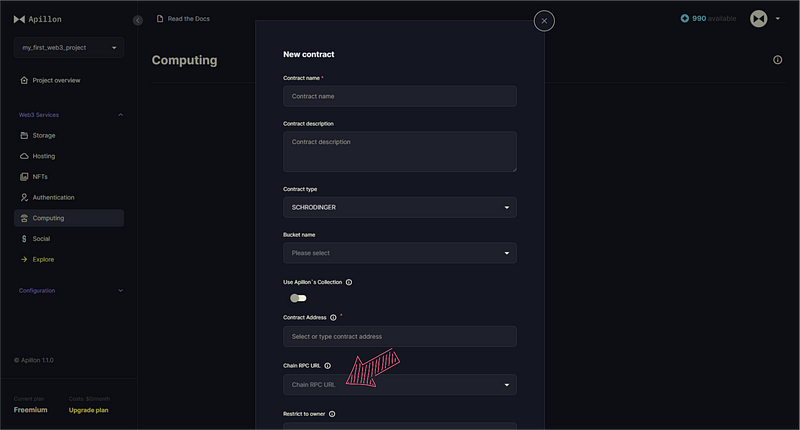Open the Chain RPC URL dropdown
Viewport: 800px width, 430px height.
pos(400,385)
